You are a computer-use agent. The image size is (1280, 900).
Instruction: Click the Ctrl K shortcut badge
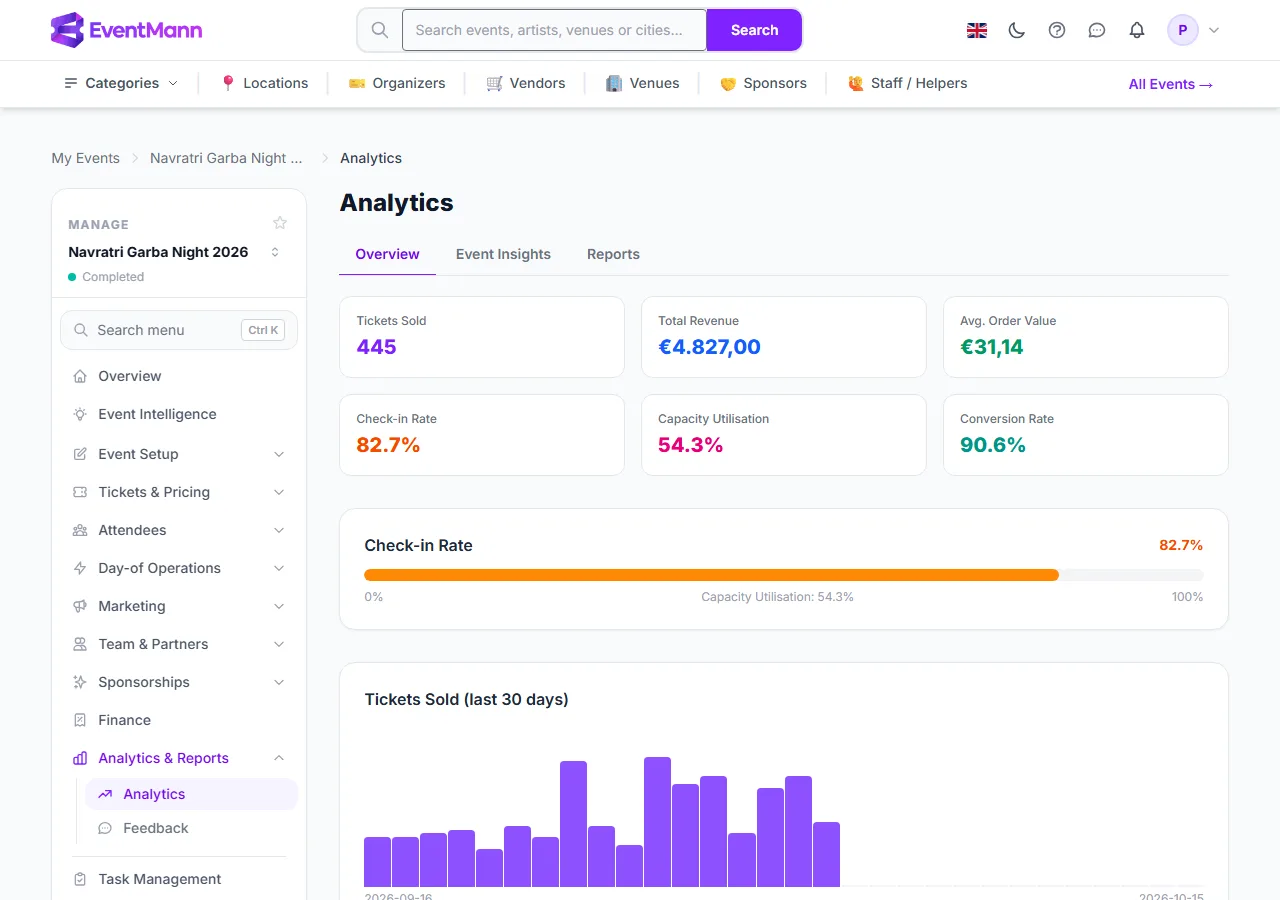[x=264, y=330]
